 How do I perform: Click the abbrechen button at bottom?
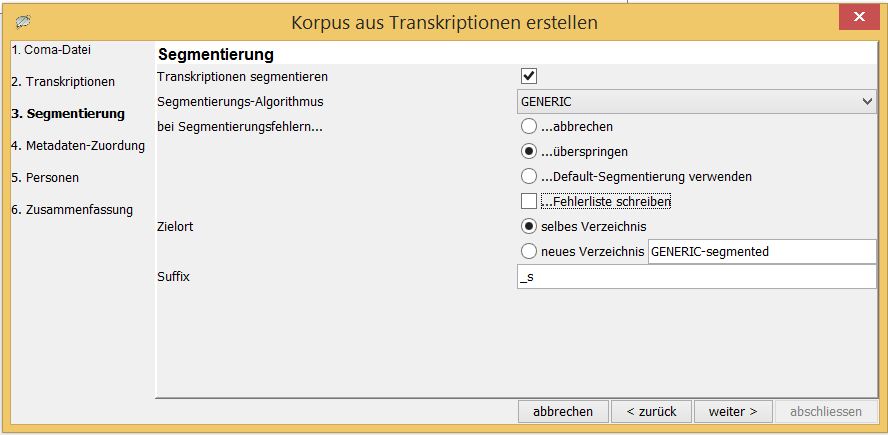click(563, 412)
